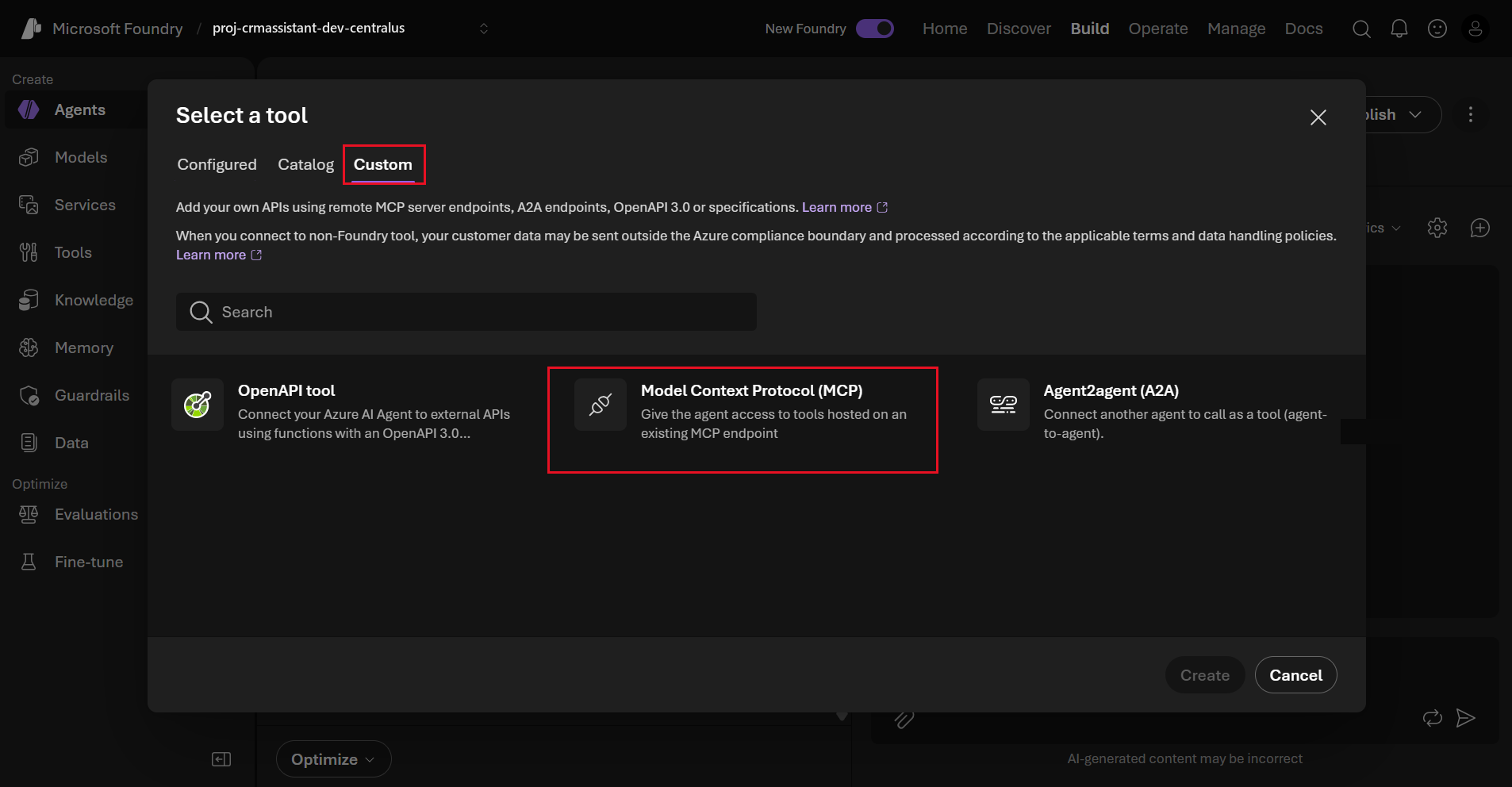This screenshot has width=1512, height=787.
Task: Click the Tools sidebar icon
Action: coord(29,252)
